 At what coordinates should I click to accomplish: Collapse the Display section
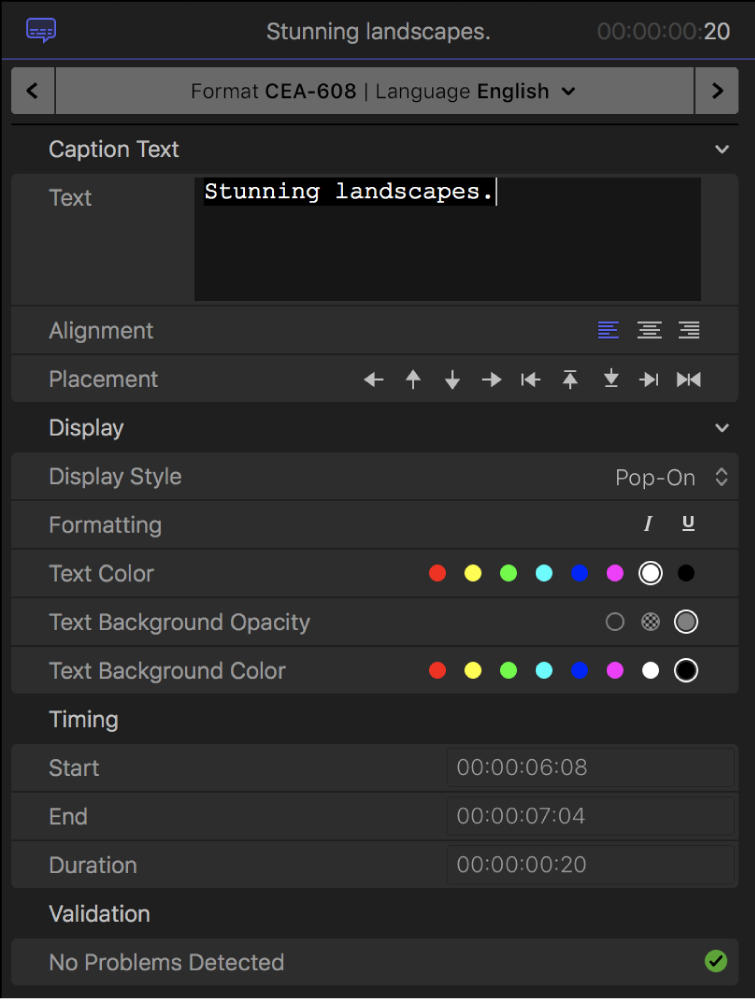(x=722, y=427)
